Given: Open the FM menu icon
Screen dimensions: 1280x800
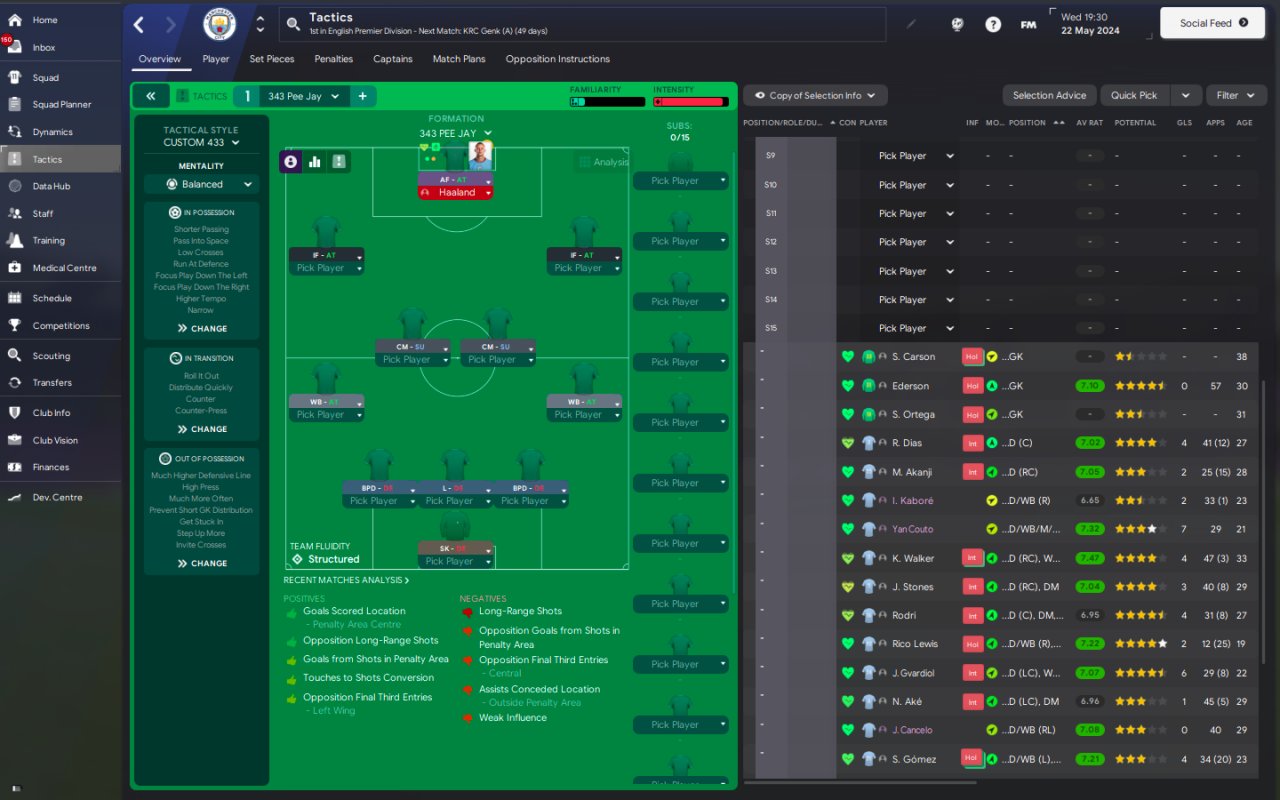Looking at the screenshot, I should point(1028,25).
